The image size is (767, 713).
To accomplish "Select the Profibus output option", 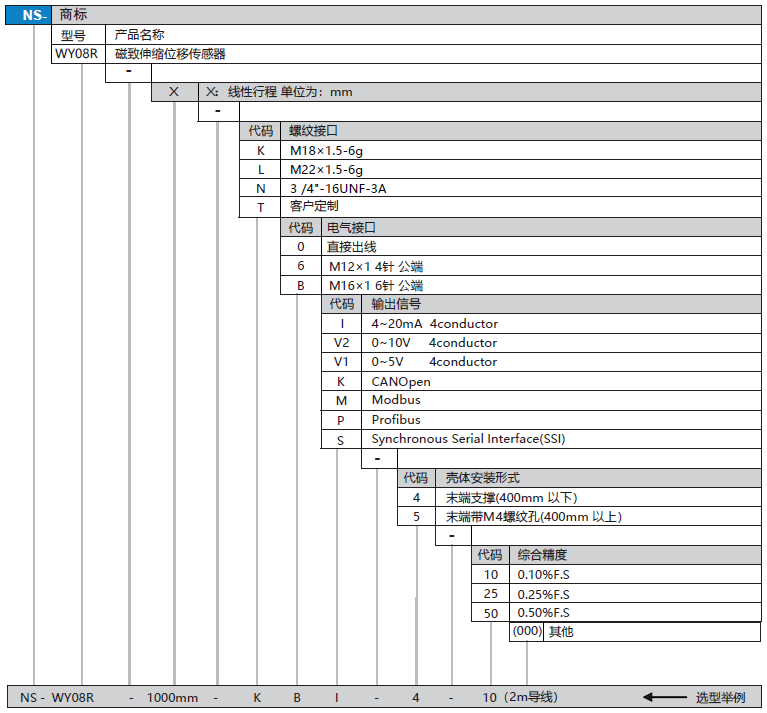I will pyautogui.click(x=396, y=420).
